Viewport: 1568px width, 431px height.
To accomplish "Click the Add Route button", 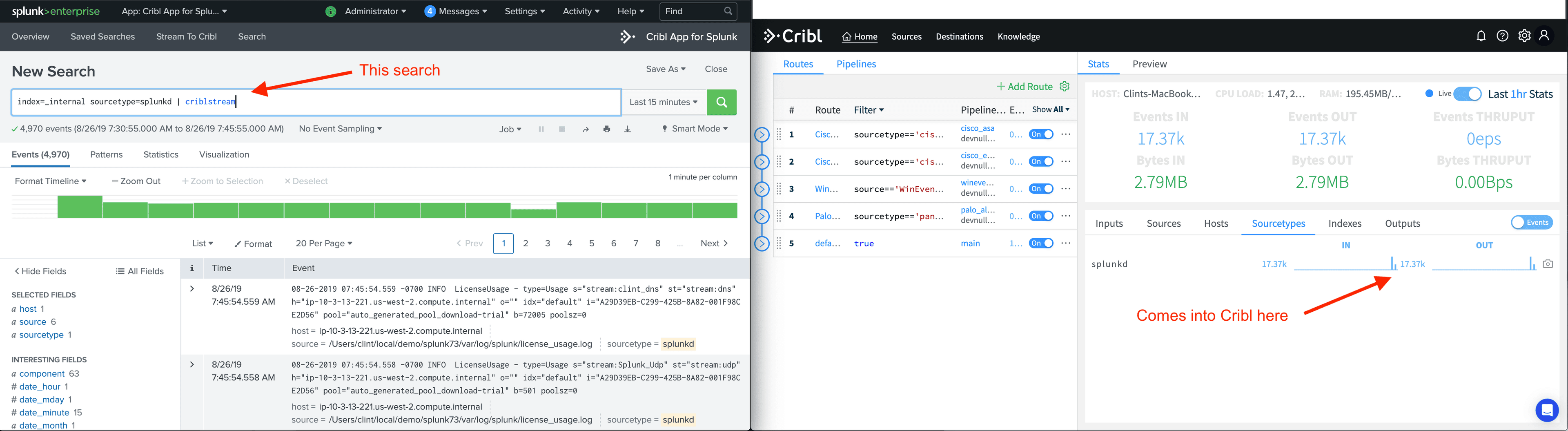I will [1025, 87].
